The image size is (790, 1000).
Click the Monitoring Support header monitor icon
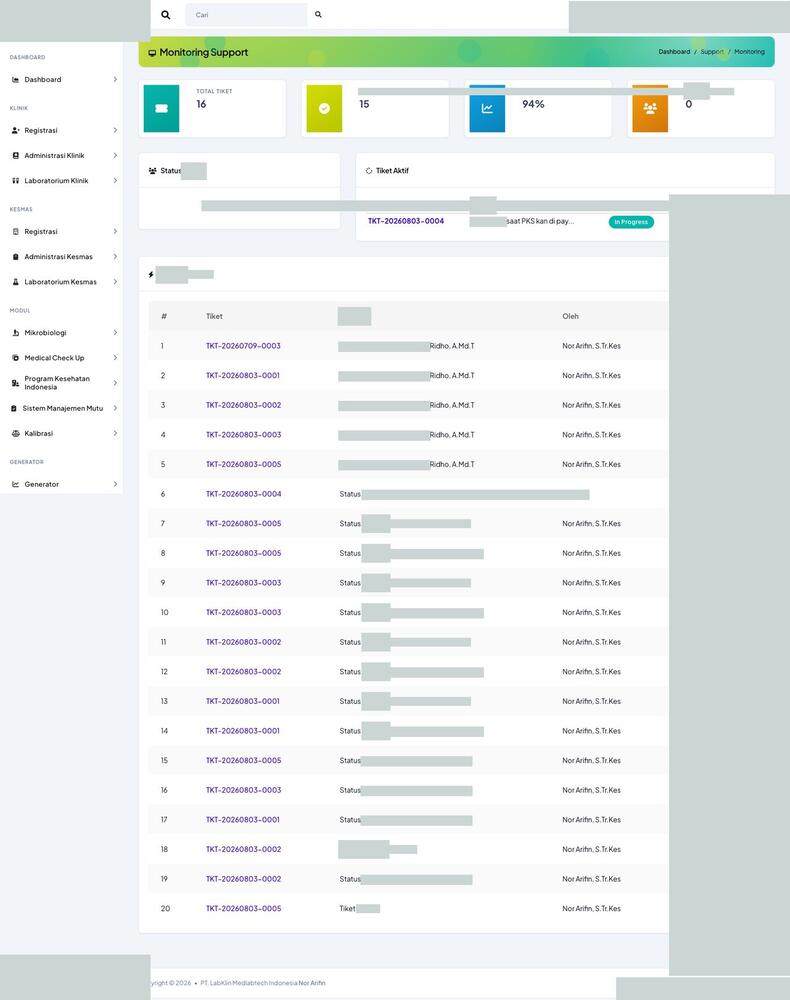152,53
